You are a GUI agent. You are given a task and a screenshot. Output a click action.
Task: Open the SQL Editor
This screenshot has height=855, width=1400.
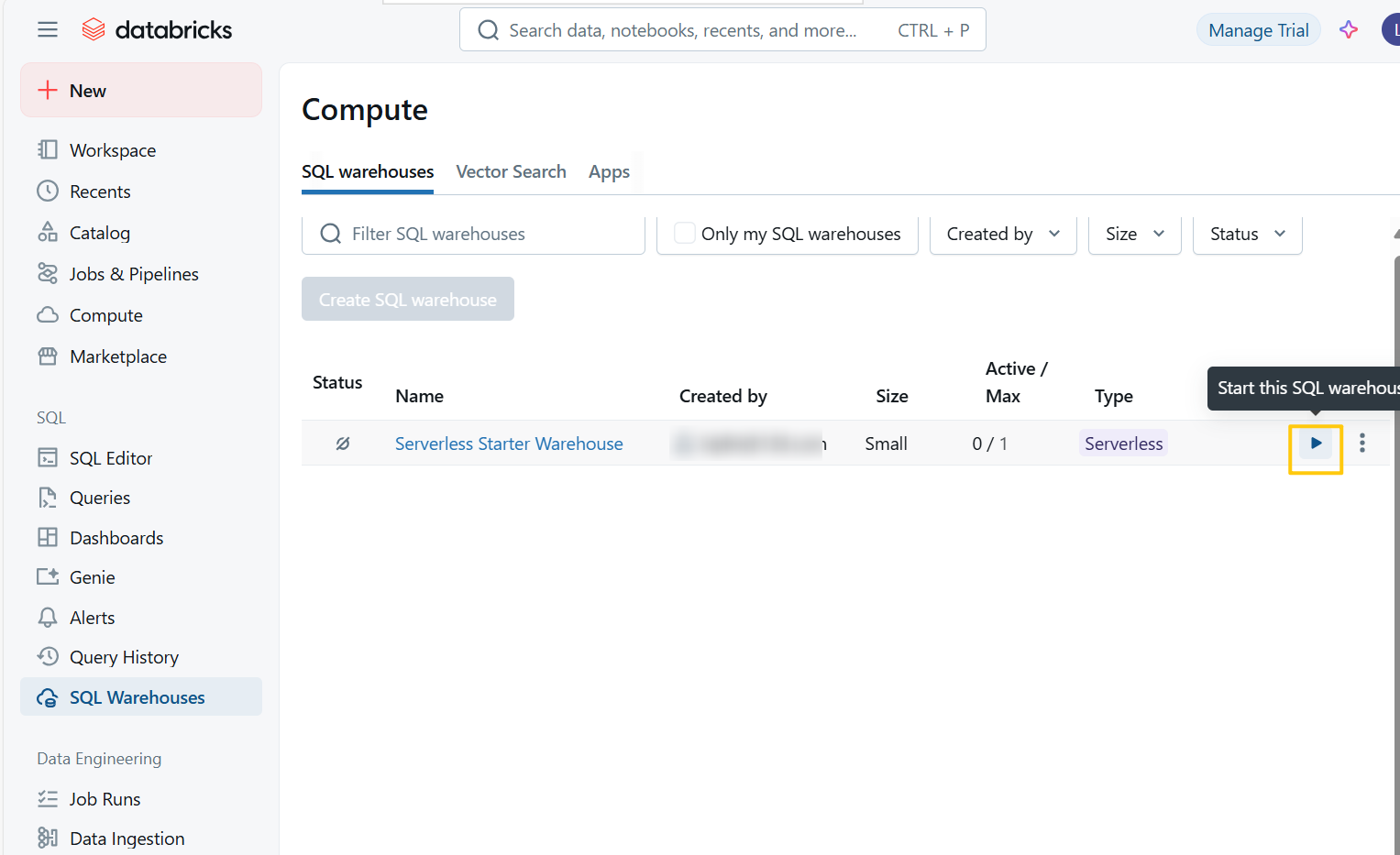tap(141, 458)
